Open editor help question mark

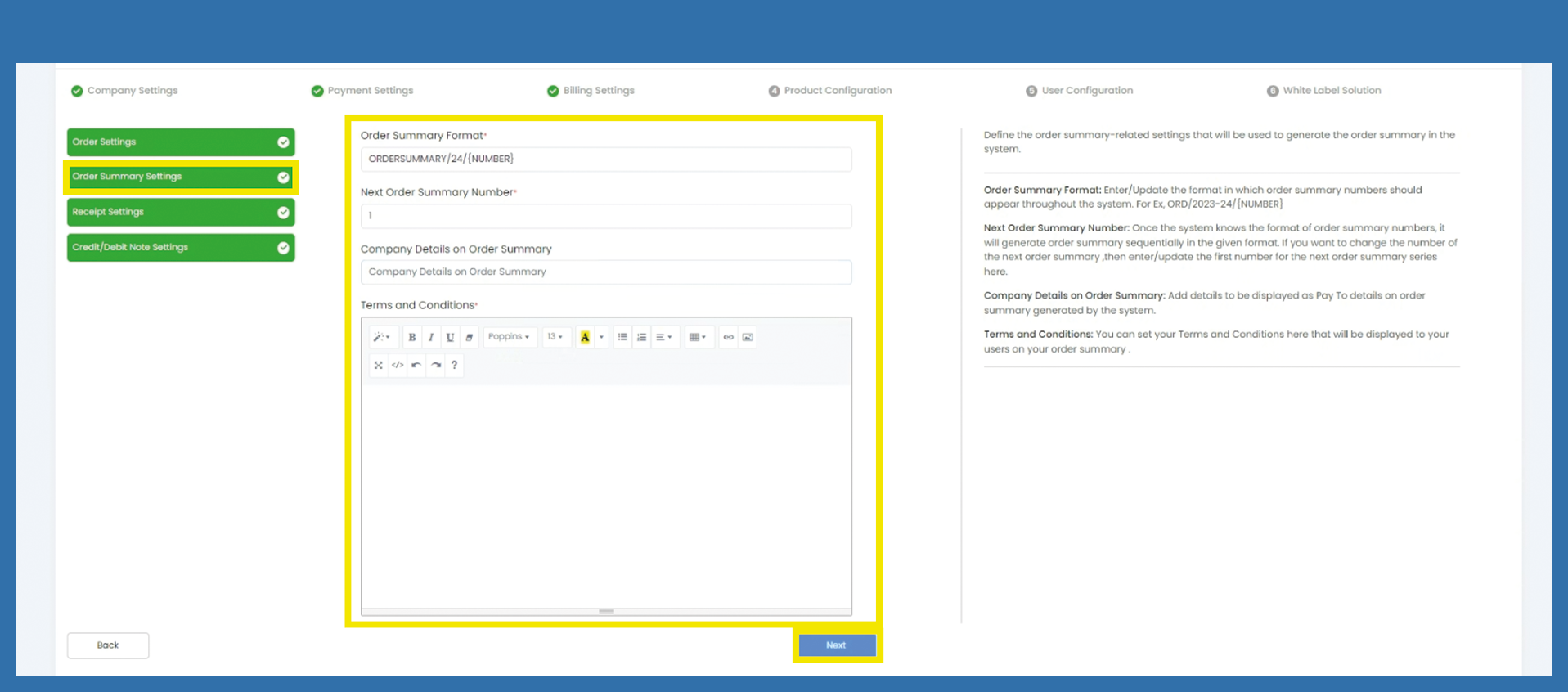[455, 365]
